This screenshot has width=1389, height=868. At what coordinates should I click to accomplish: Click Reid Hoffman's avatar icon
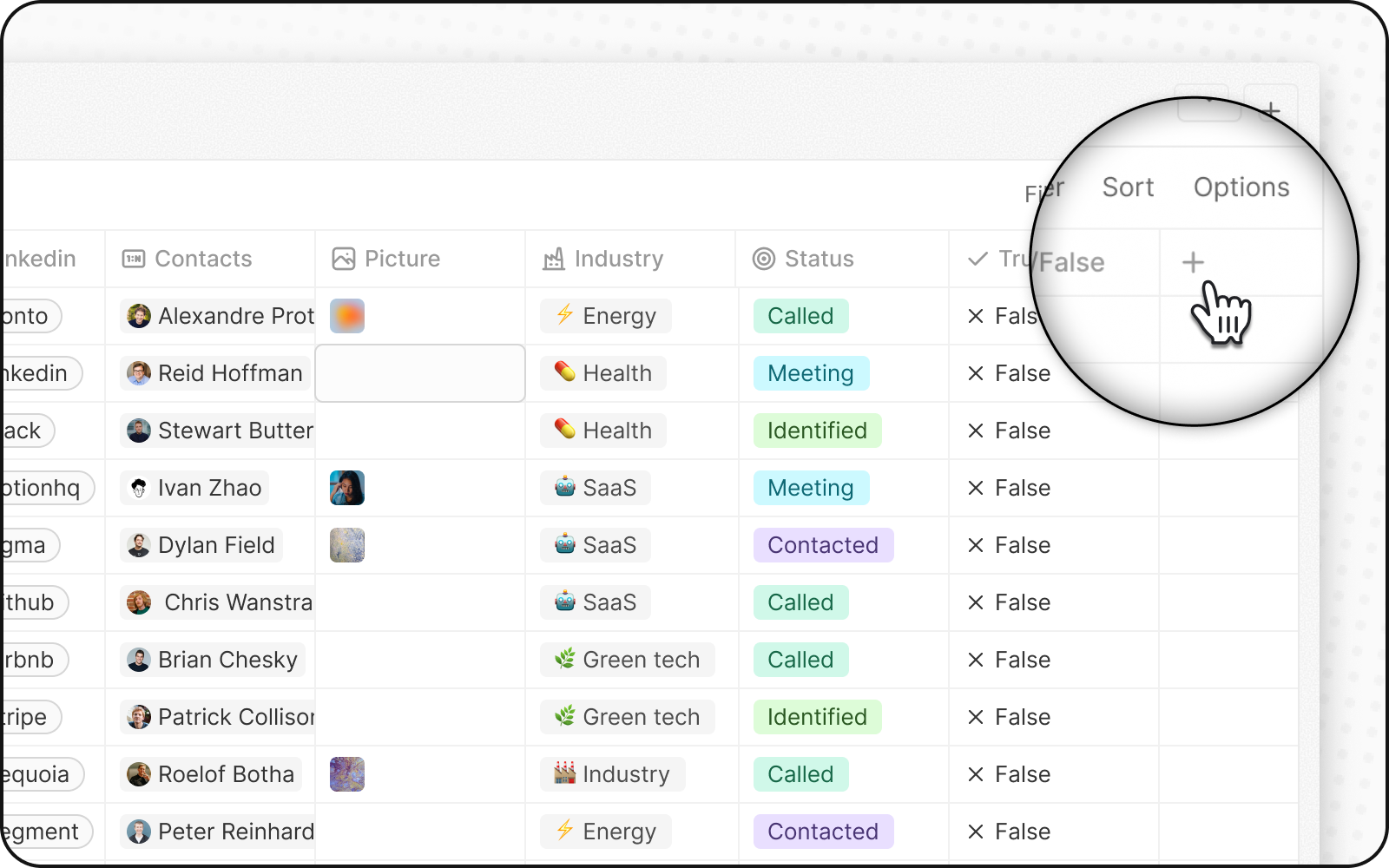pyautogui.click(x=139, y=373)
